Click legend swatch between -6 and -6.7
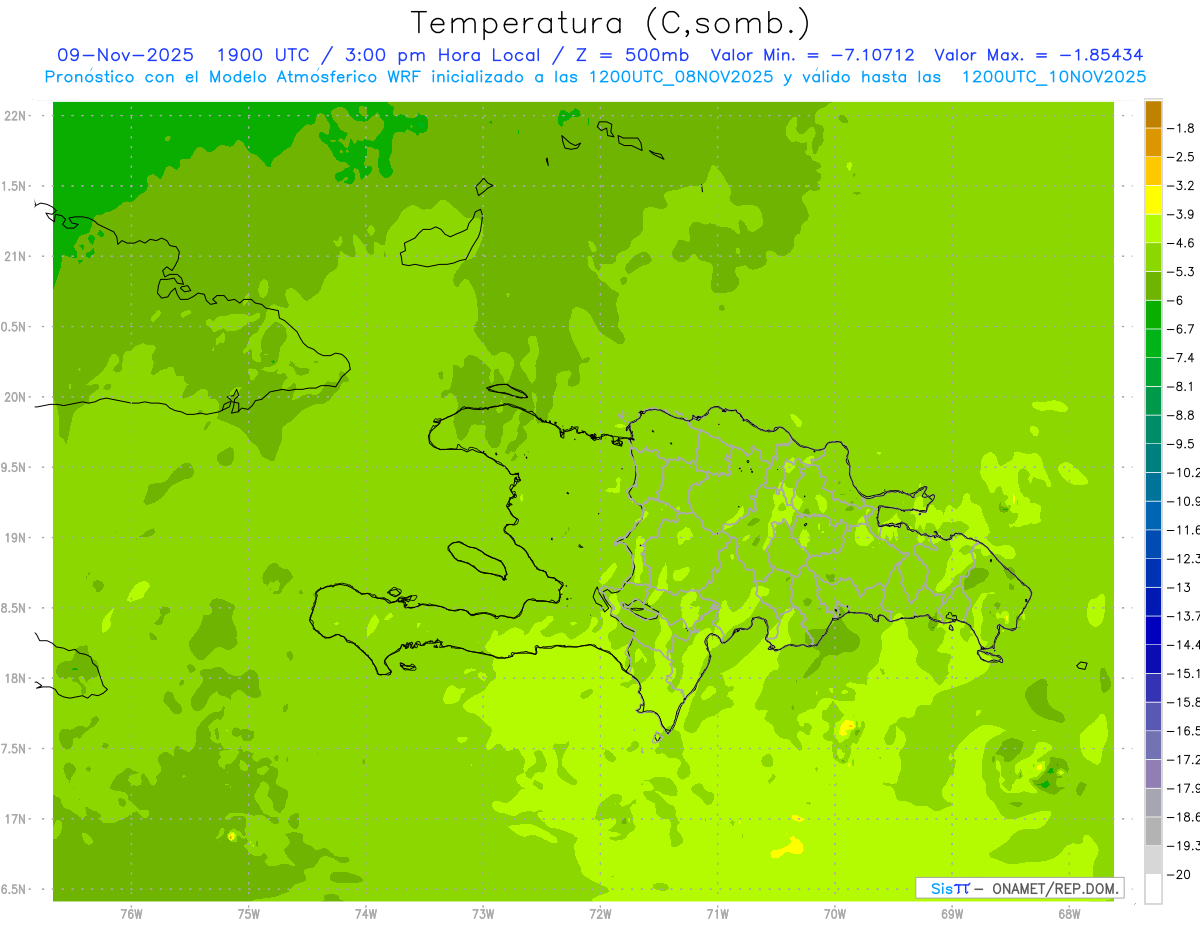1200x927 pixels. (1153, 315)
